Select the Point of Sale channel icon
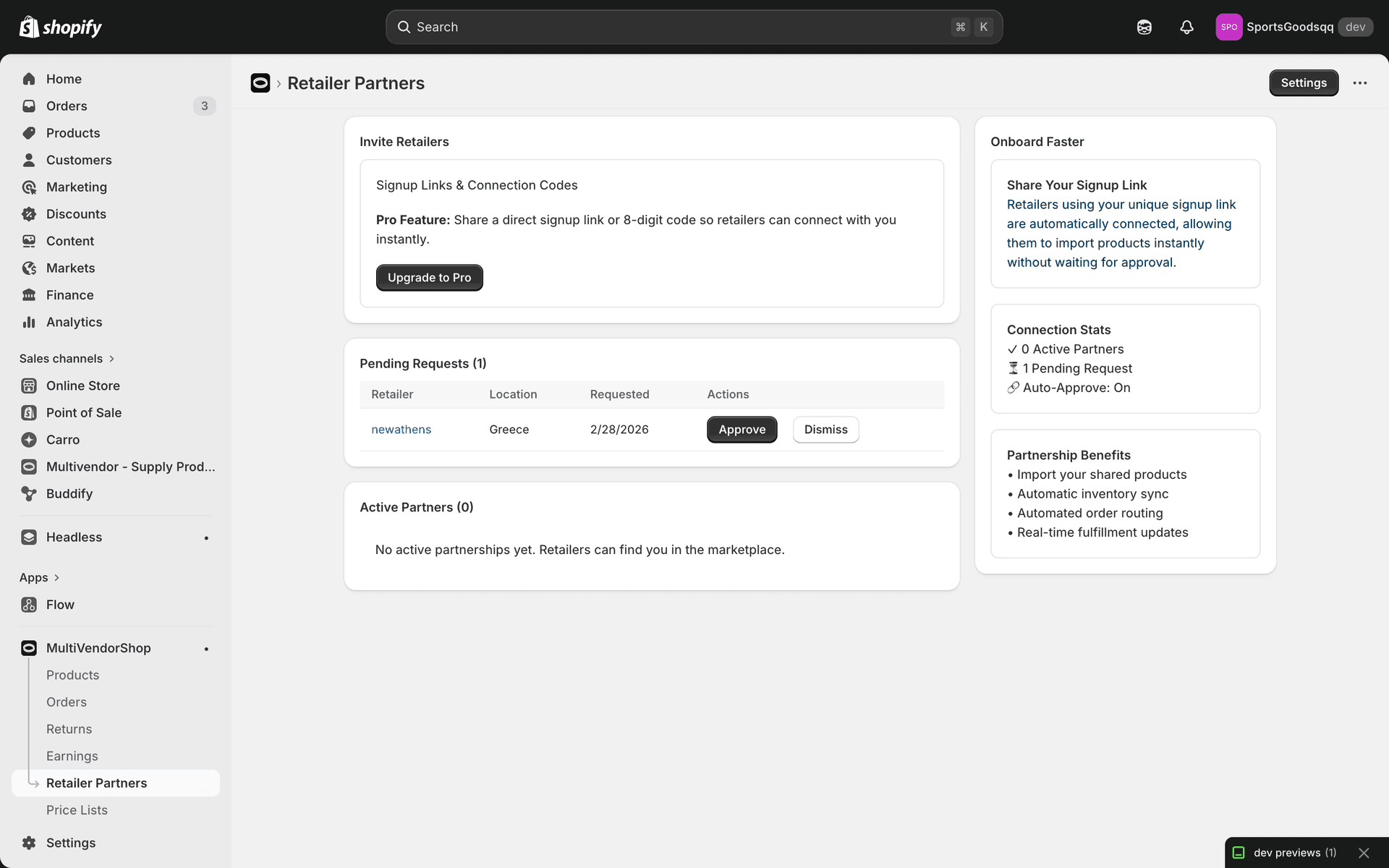1389x868 pixels. tap(28, 412)
